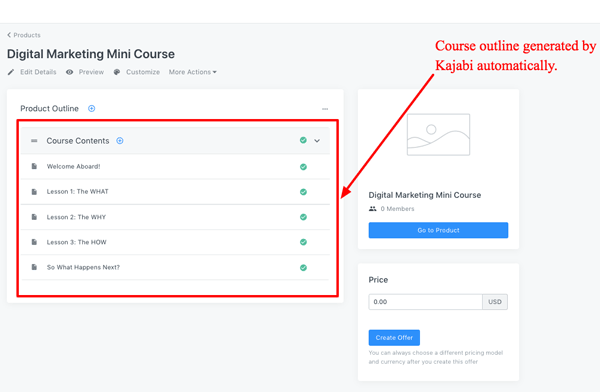The image size is (600, 392).
Task: Open Lesson 3: The HOW
Action: pyautogui.click(x=77, y=242)
